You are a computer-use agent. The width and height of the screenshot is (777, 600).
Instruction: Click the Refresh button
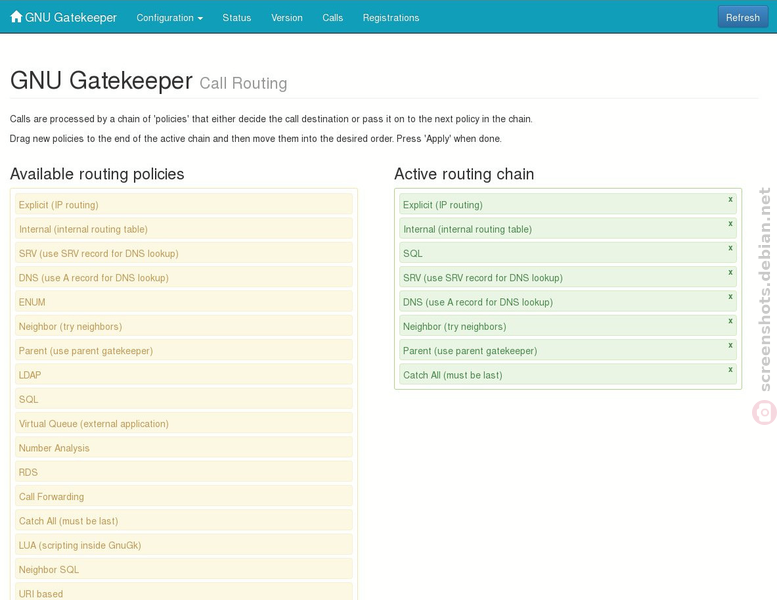click(742, 17)
